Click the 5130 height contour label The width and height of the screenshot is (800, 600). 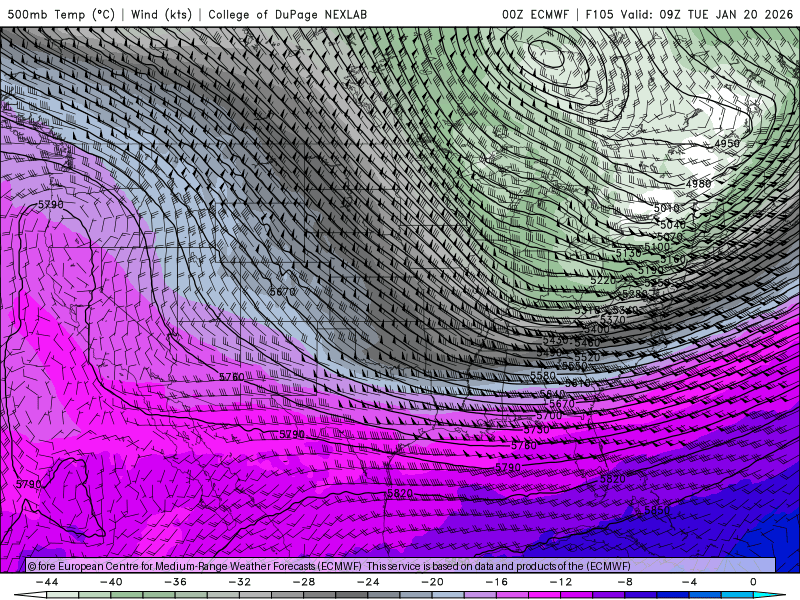(x=628, y=253)
